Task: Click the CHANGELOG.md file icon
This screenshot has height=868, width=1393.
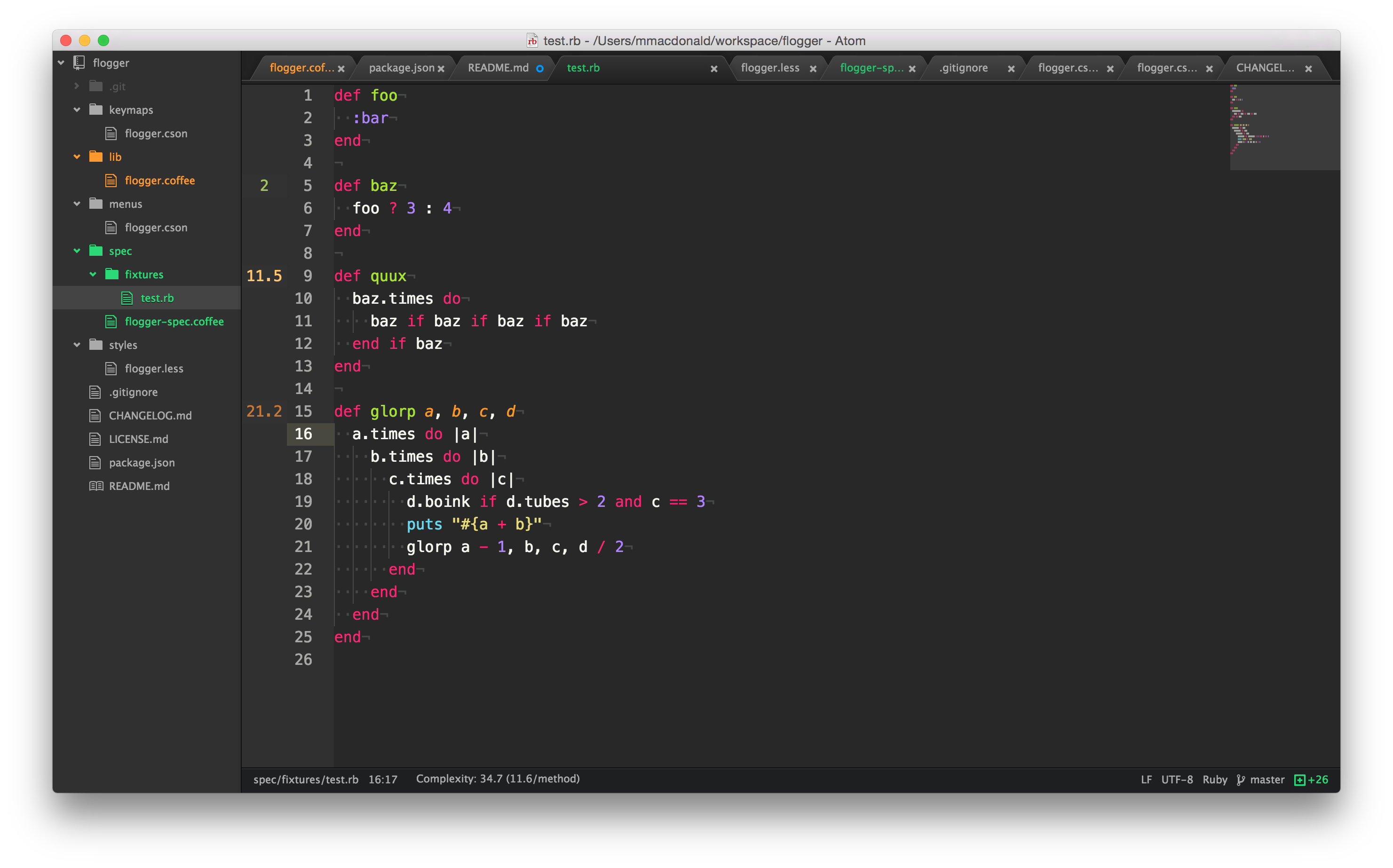Action: 95,416
